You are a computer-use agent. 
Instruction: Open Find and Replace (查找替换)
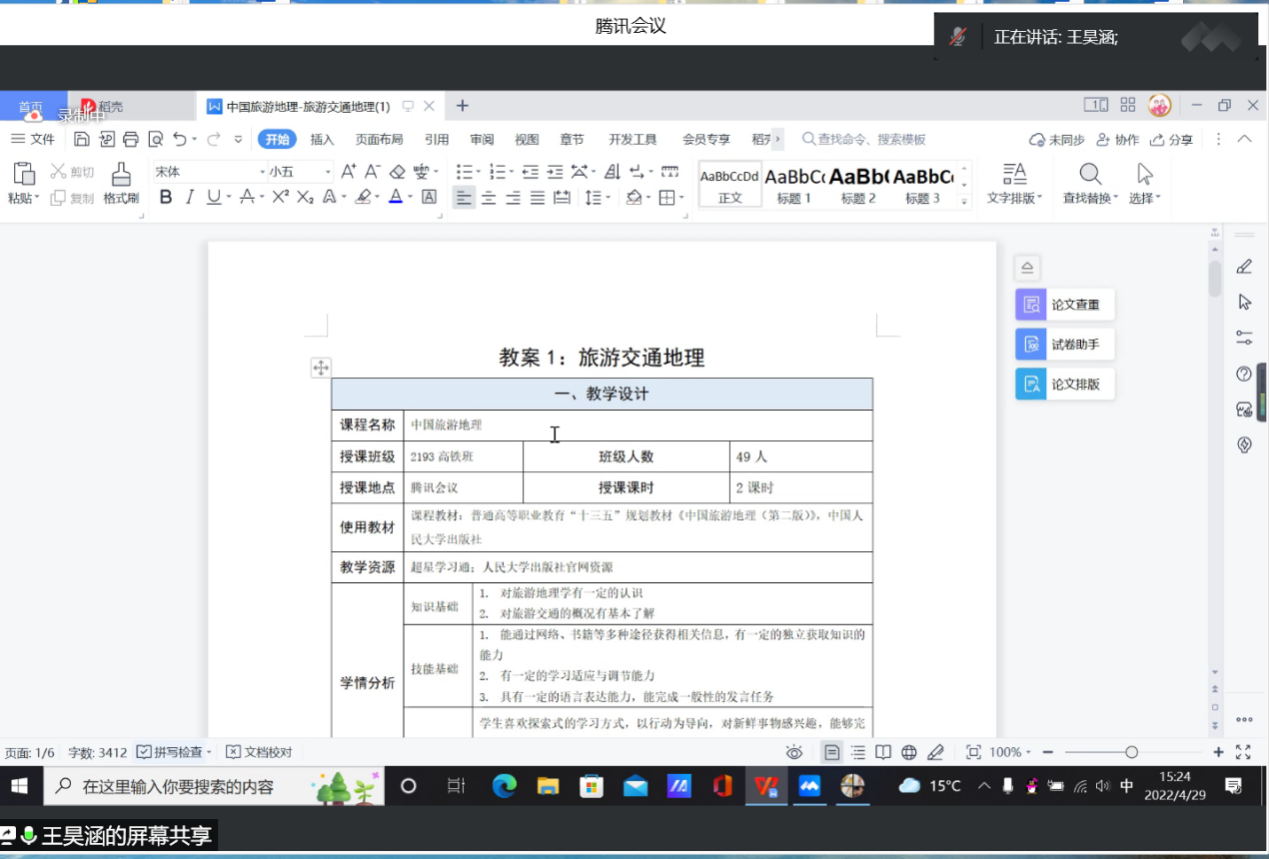(x=1090, y=184)
